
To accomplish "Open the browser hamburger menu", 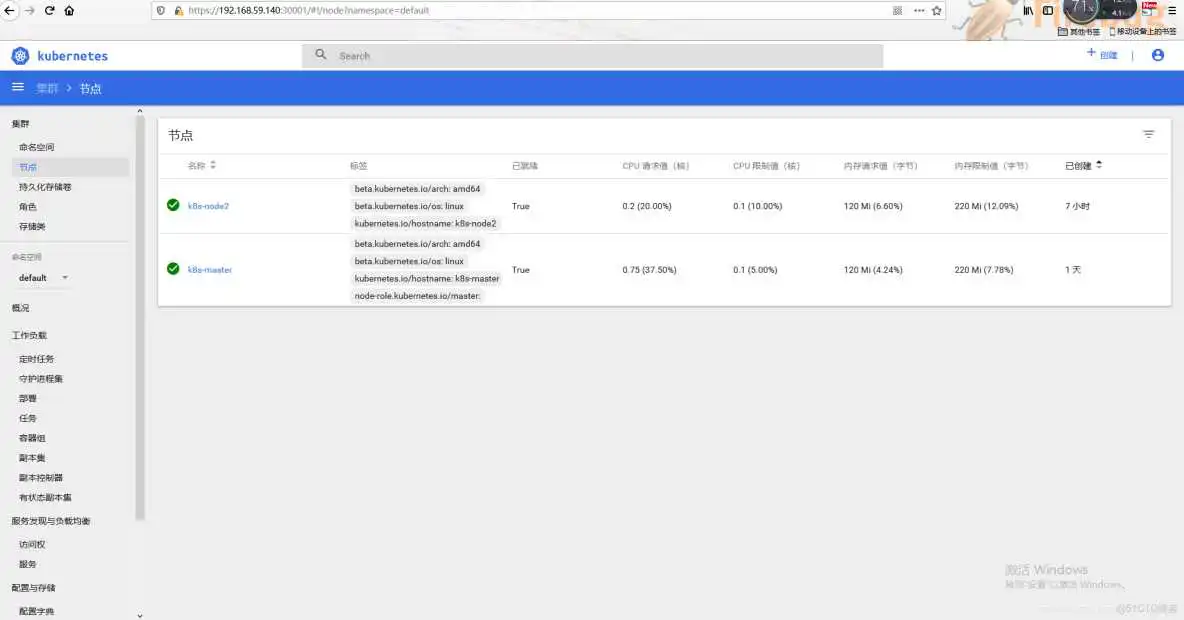I will coord(1172,11).
